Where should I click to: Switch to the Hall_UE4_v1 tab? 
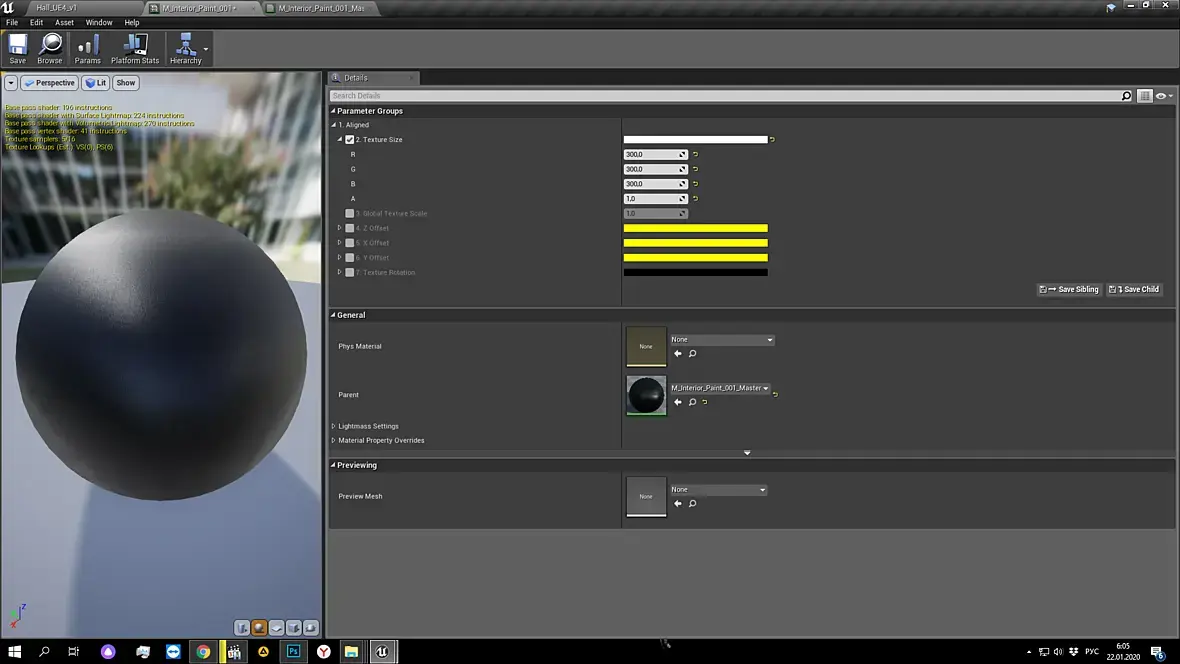56,8
